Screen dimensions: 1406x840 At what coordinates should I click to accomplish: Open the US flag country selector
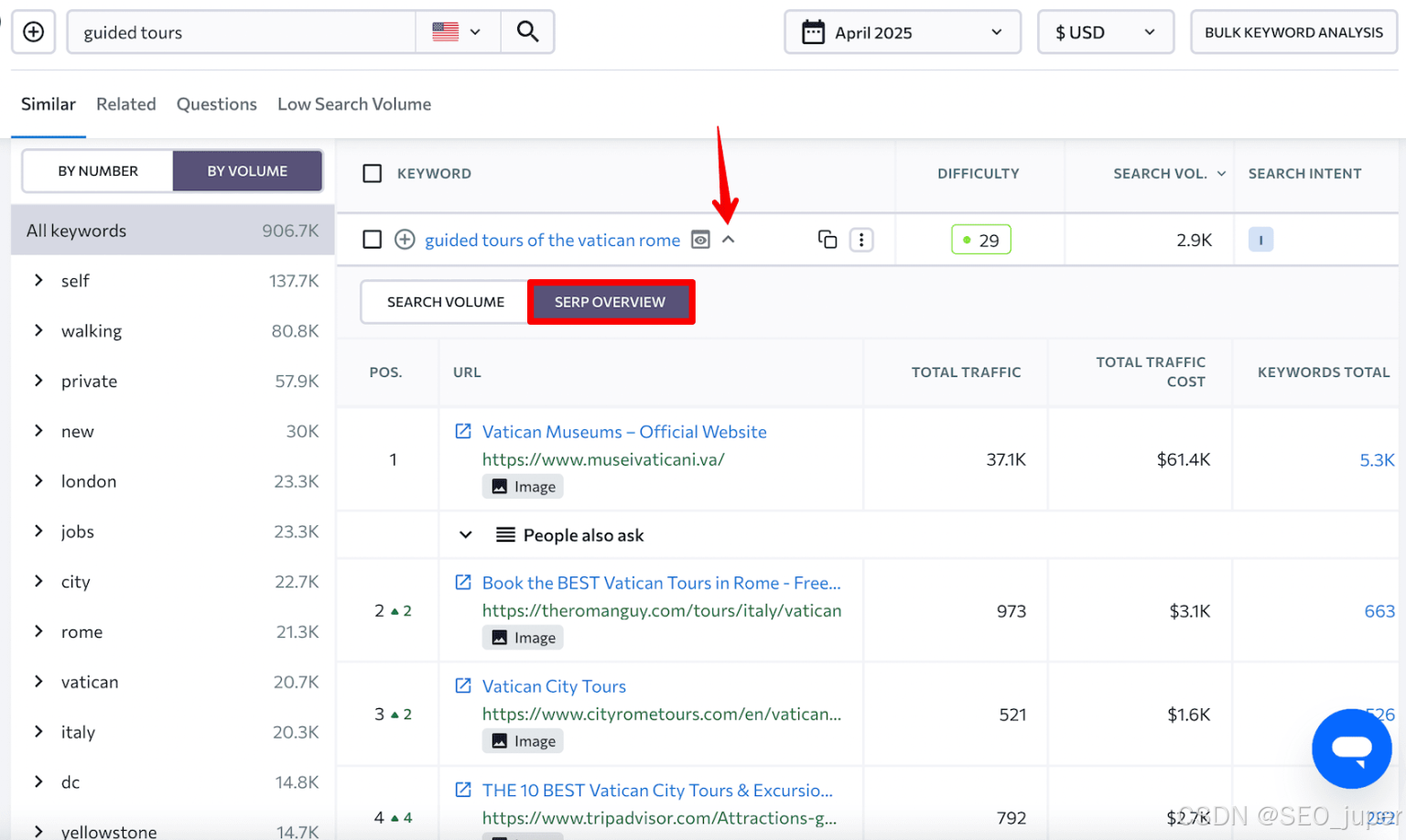(x=458, y=32)
